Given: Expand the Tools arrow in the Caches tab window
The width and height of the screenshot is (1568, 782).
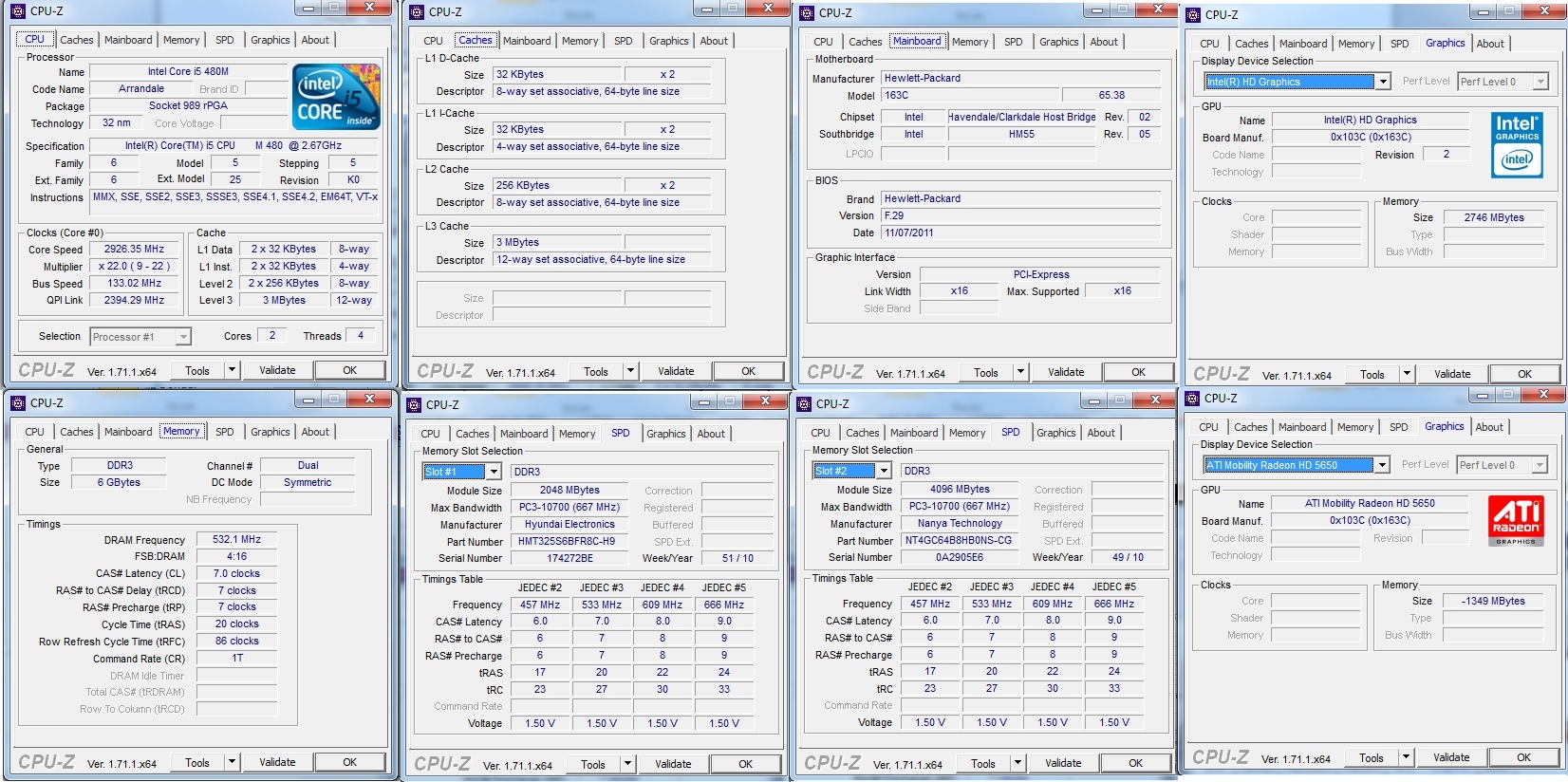Looking at the screenshot, I should [x=630, y=371].
